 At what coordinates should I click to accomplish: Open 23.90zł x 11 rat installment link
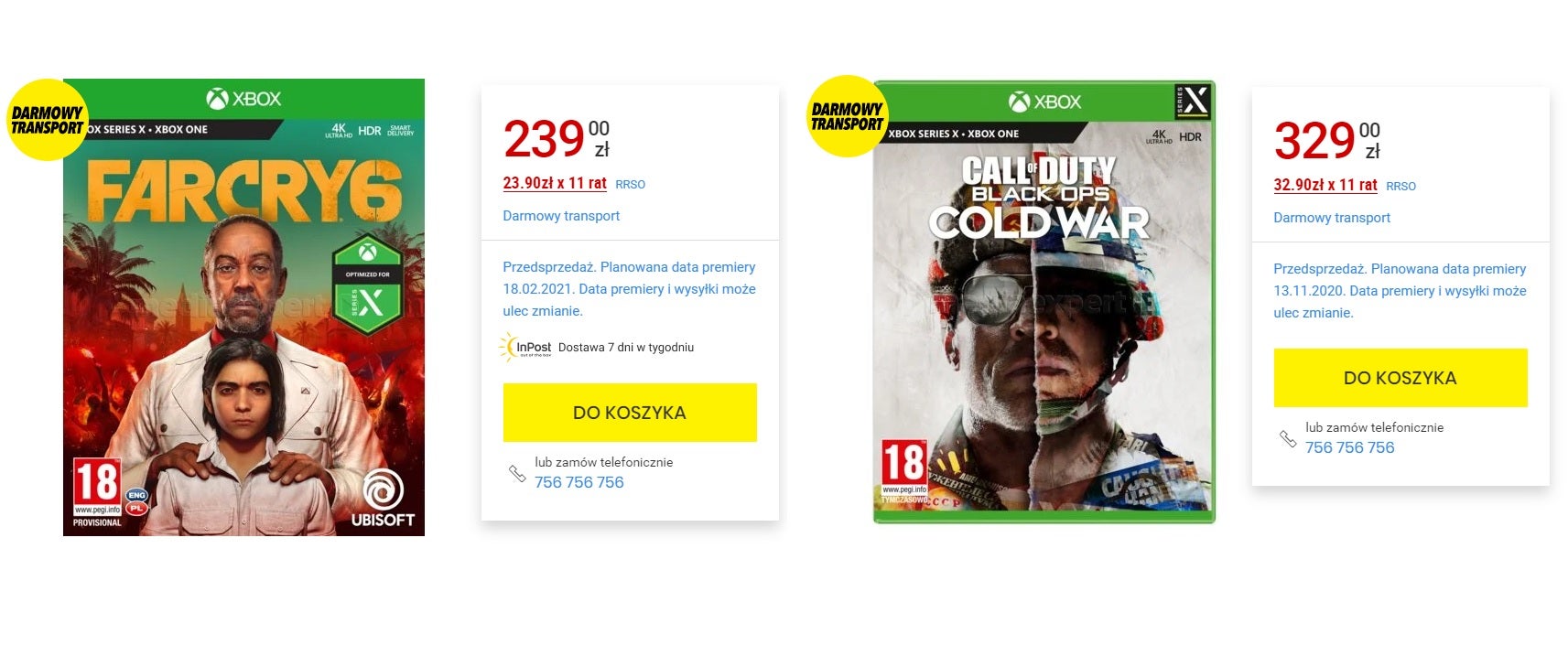pos(555,183)
